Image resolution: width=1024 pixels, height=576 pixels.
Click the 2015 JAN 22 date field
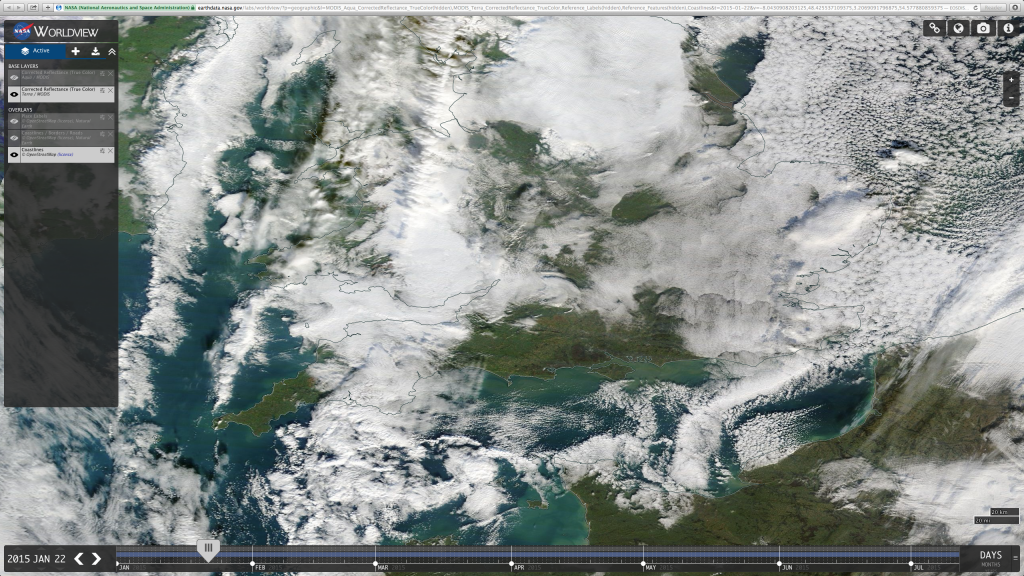tap(37, 559)
